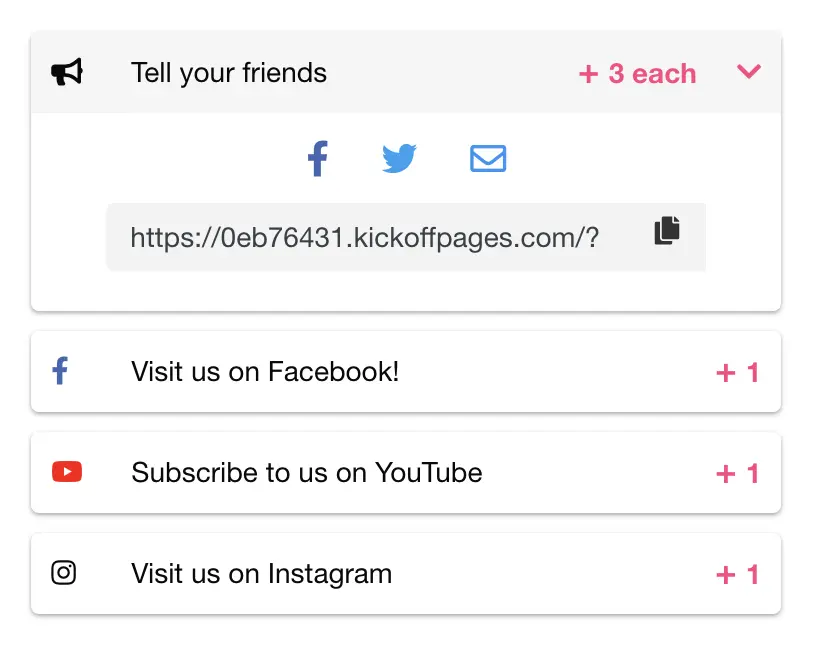Collapse the Tell your friends section
The width and height of the screenshot is (816, 654).
click(749, 72)
